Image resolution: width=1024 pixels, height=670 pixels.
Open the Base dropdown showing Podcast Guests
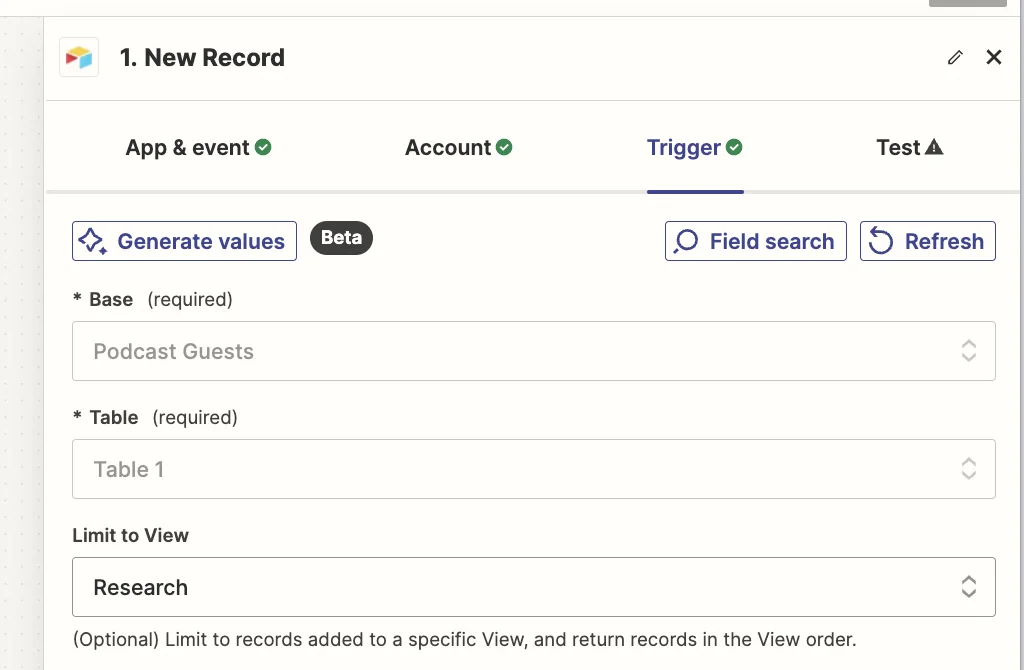pyautogui.click(x=534, y=351)
